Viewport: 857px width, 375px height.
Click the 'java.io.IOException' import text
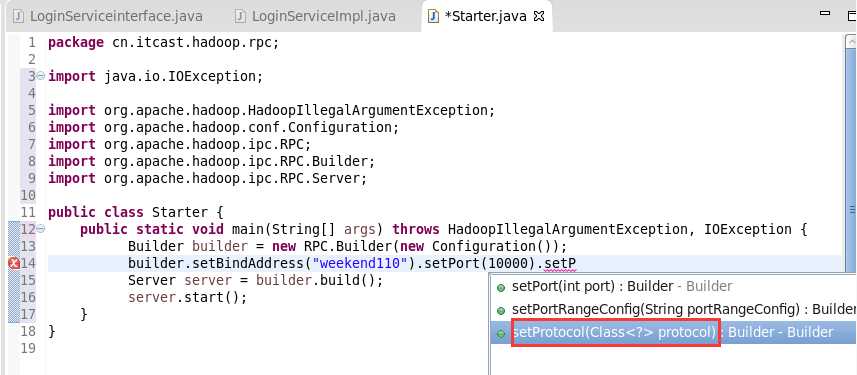[x=184, y=77]
